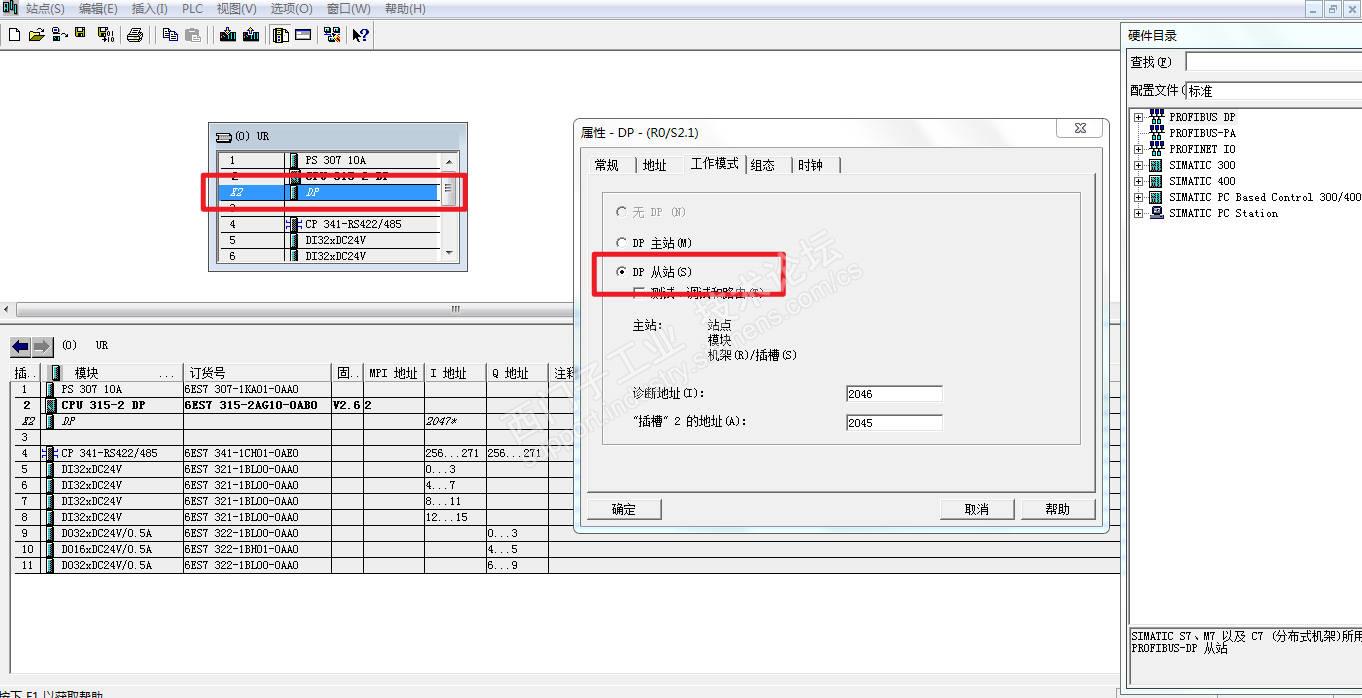Click the rack view scroll-up arrow

point(449,161)
